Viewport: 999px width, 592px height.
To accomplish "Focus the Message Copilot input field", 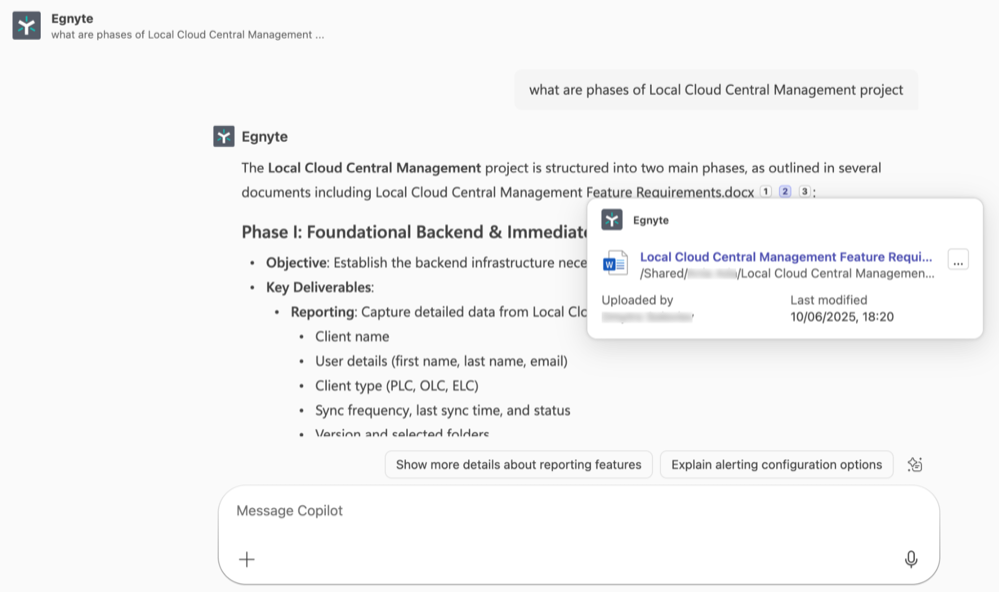I will coord(578,511).
